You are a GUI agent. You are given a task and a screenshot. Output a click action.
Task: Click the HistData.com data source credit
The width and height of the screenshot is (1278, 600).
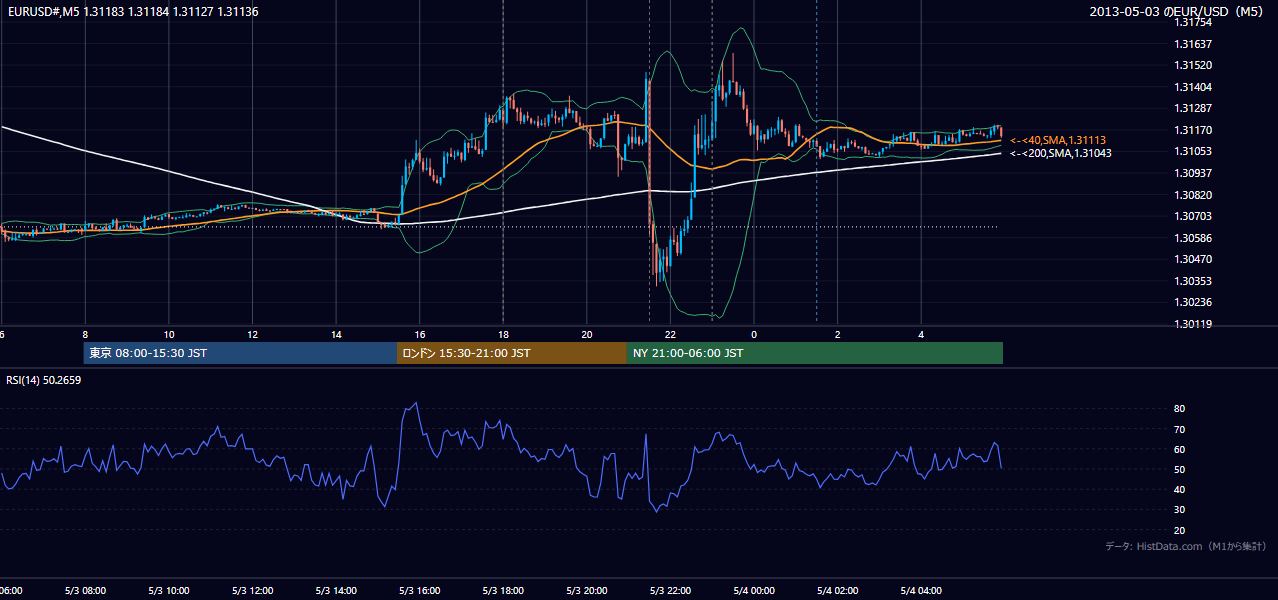1186,546
